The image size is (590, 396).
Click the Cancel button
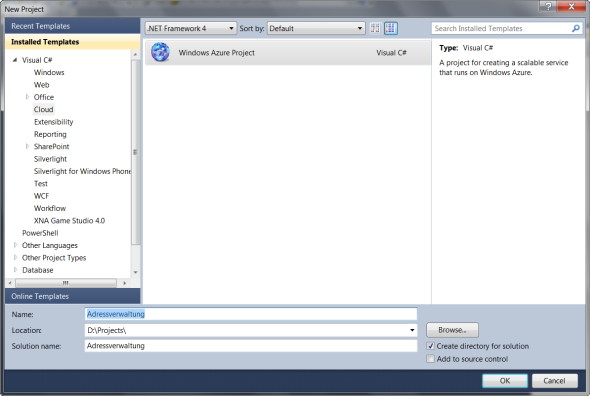pos(555,381)
